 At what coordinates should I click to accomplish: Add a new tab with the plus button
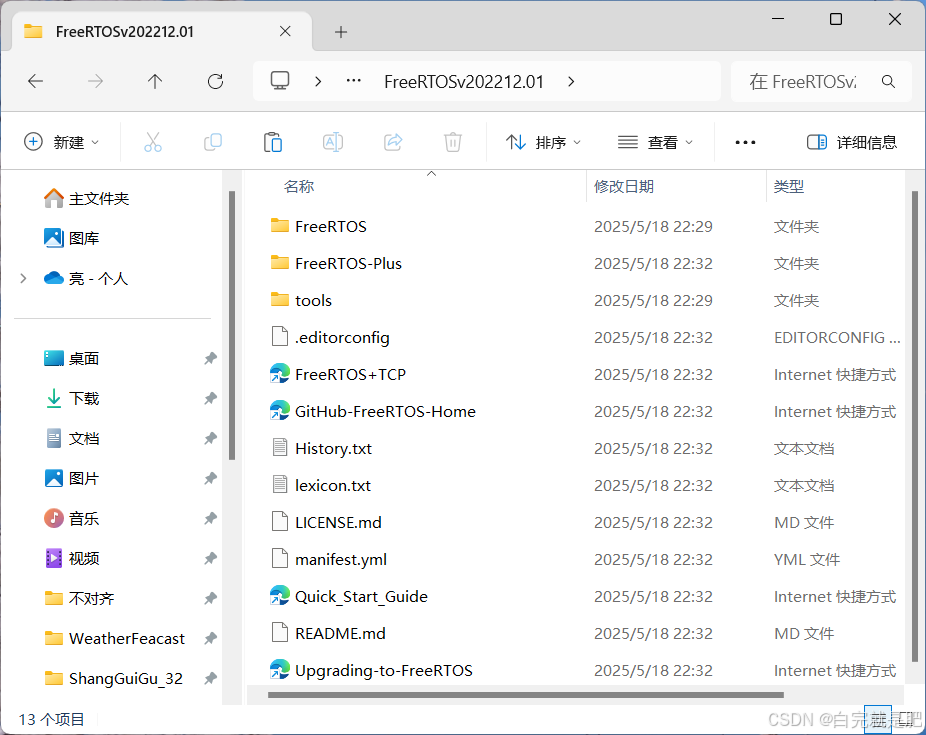tap(340, 32)
